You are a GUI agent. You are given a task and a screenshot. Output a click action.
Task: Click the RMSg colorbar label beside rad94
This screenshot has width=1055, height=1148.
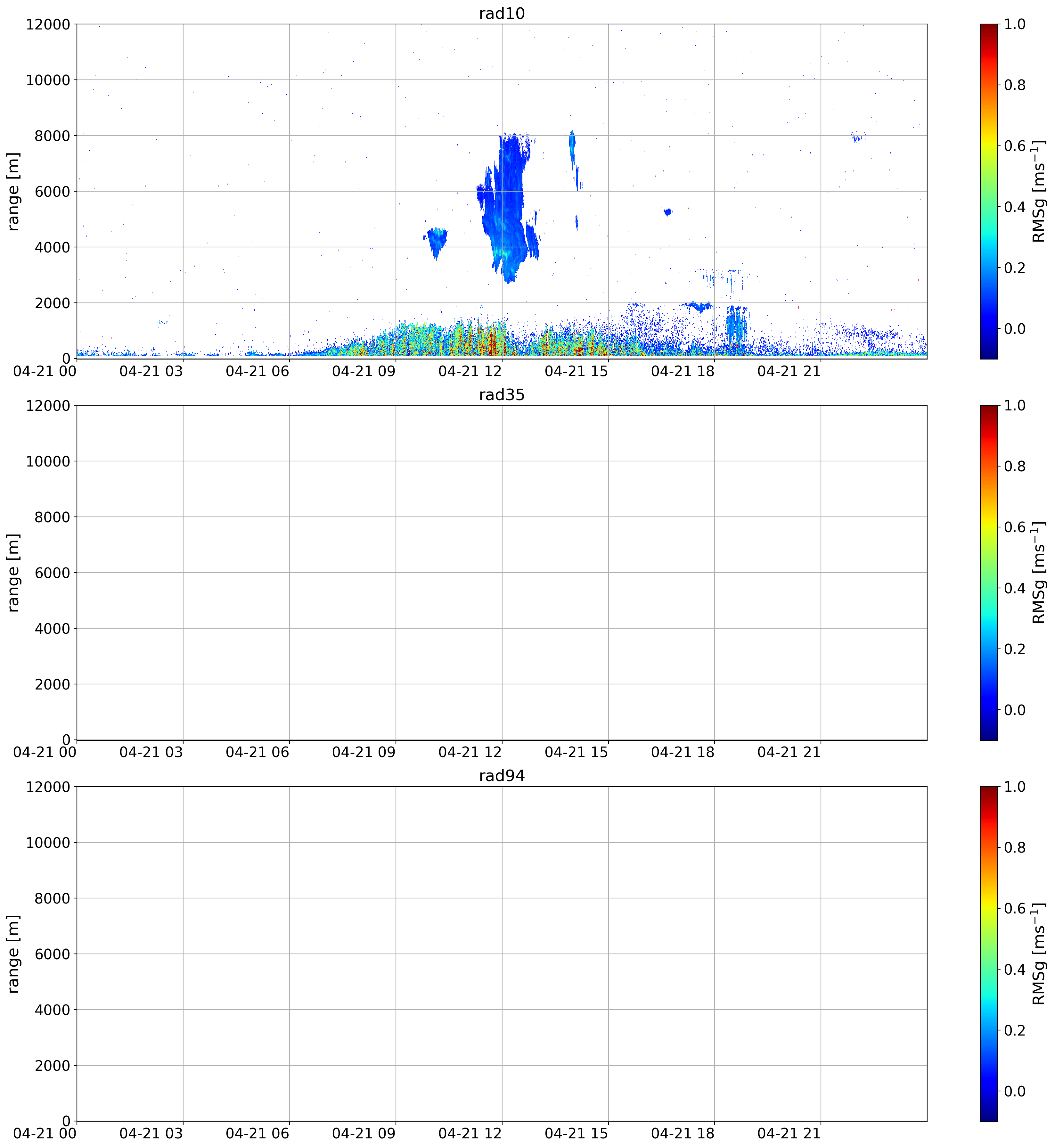(x=1039, y=954)
